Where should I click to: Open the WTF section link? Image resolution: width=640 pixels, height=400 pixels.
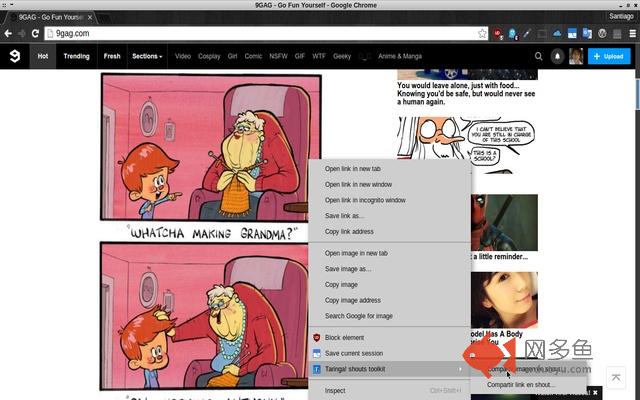pos(319,56)
